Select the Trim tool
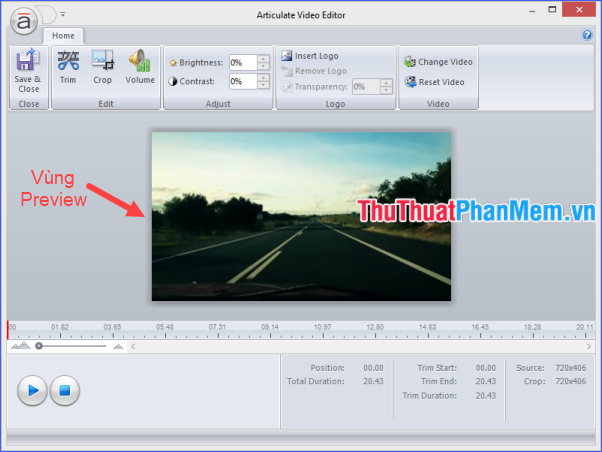The width and height of the screenshot is (602, 452). coord(68,67)
